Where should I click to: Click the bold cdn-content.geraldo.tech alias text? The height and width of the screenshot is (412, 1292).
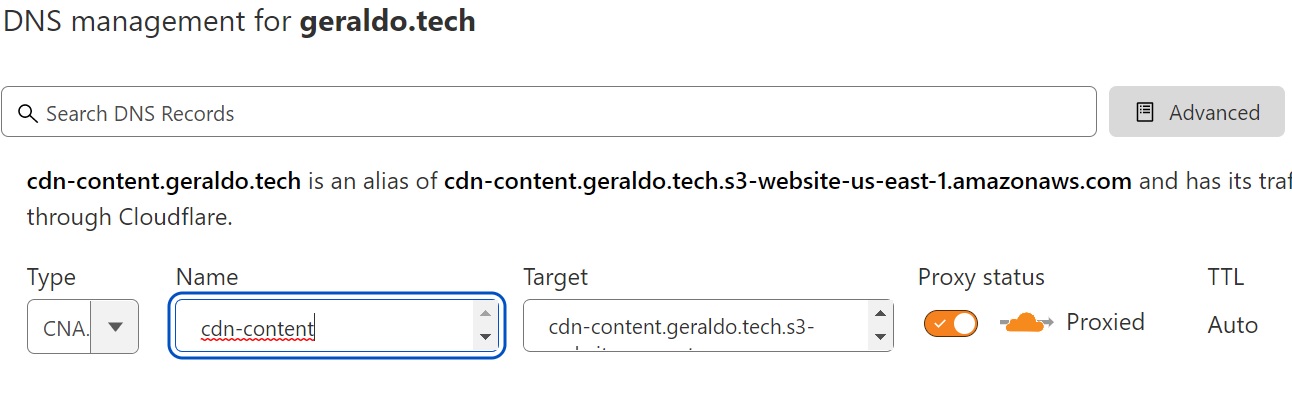pos(164,182)
